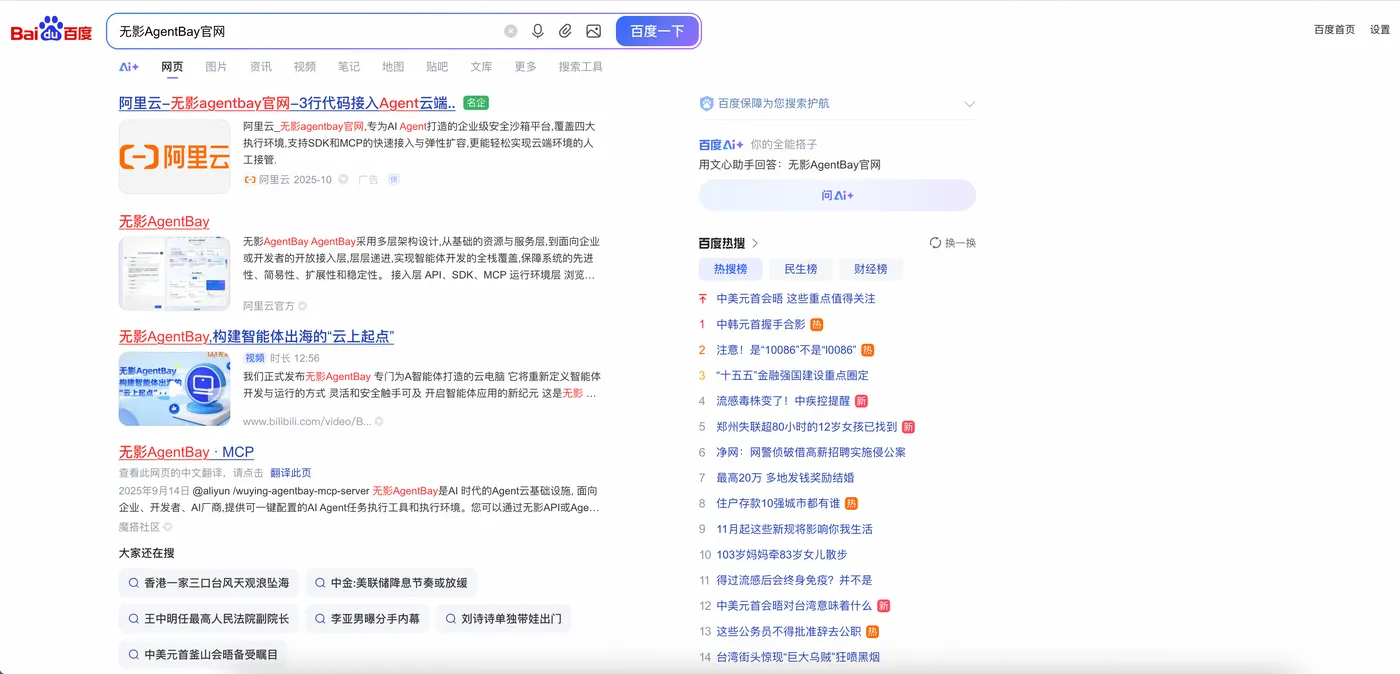The image size is (1400, 674).
Task: Switch to the 民生榜 tab
Action: pos(801,269)
